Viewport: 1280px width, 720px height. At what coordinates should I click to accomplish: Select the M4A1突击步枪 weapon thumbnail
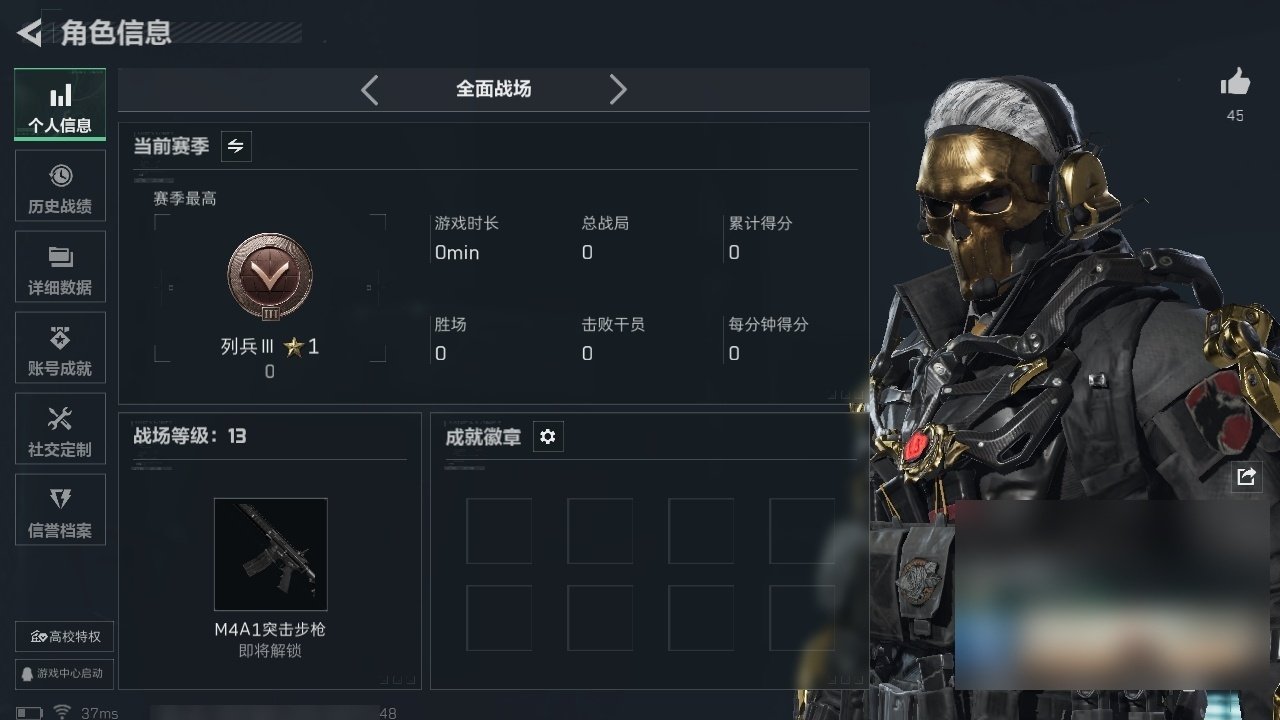(x=270, y=554)
